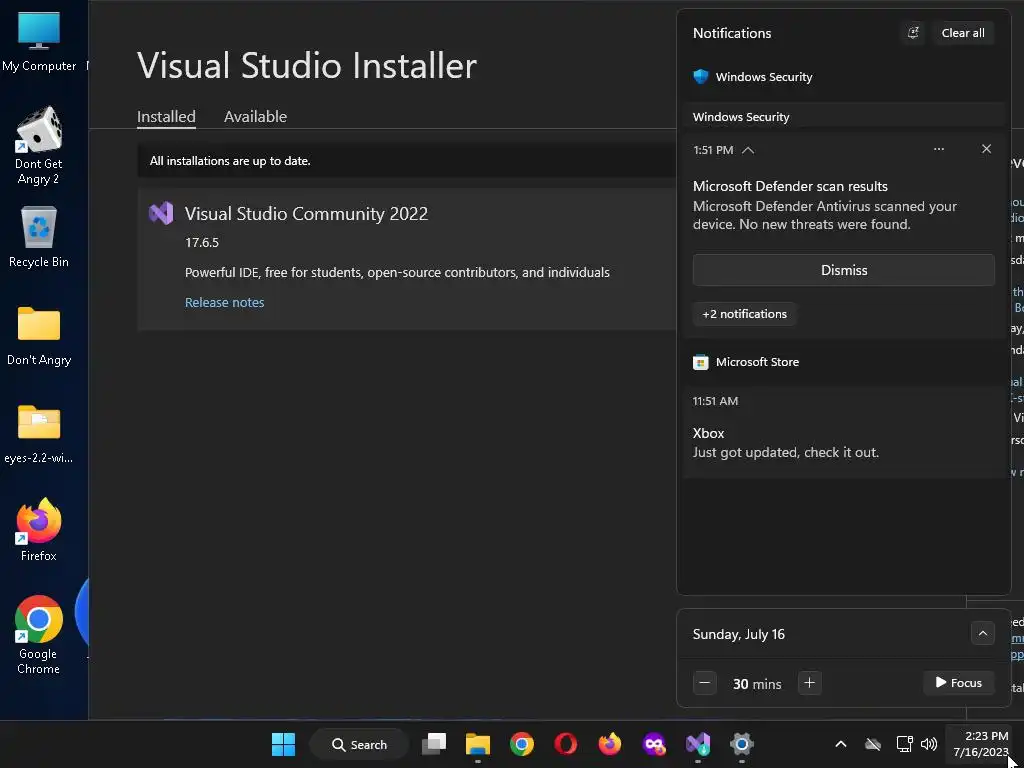Increase focus time with plus button
1024x768 pixels.
(x=809, y=683)
